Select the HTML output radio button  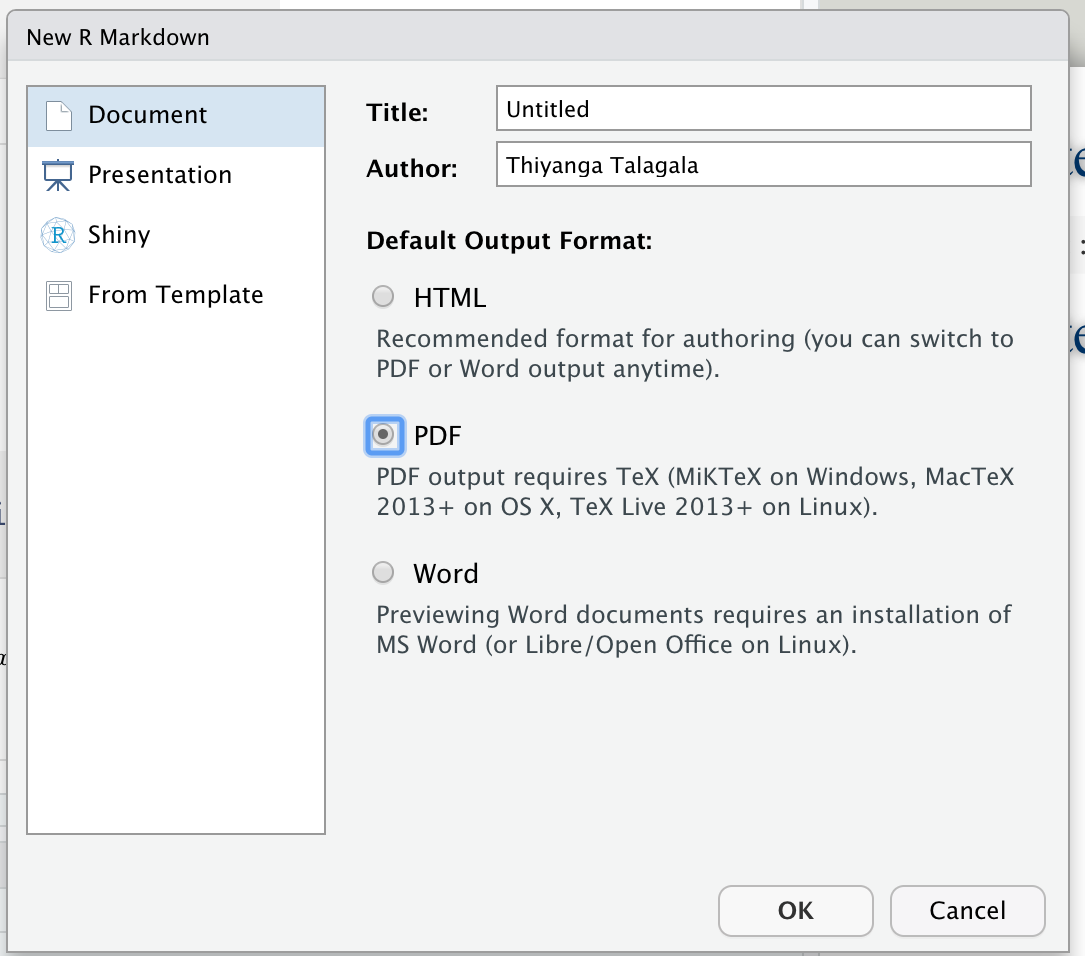(x=383, y=297)
